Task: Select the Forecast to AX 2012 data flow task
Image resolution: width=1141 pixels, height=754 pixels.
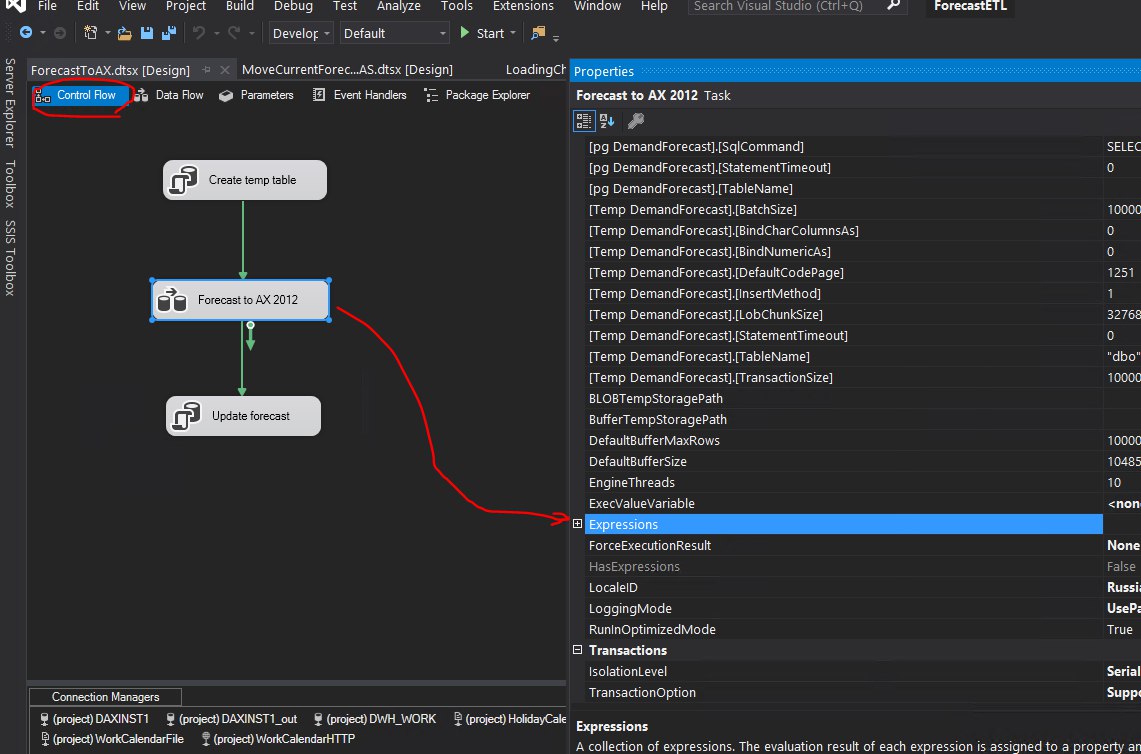Action: [241, 300]
